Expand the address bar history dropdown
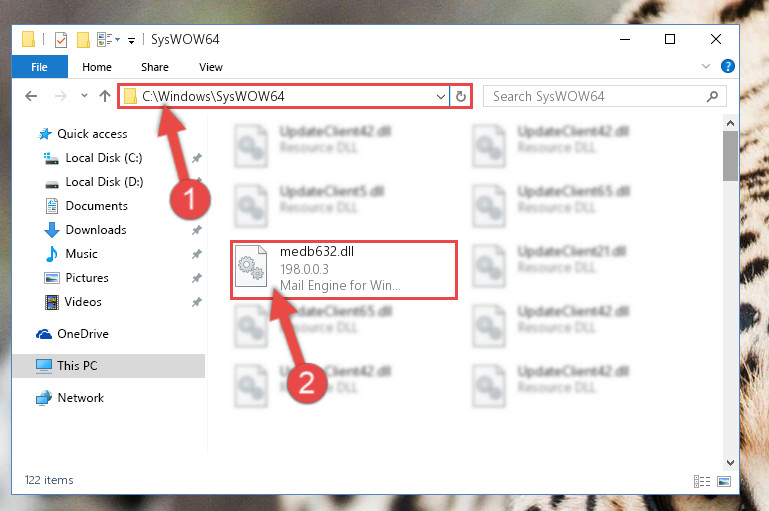Image resolution: width=769 pixels, height=511 pixels. point(440,97)
